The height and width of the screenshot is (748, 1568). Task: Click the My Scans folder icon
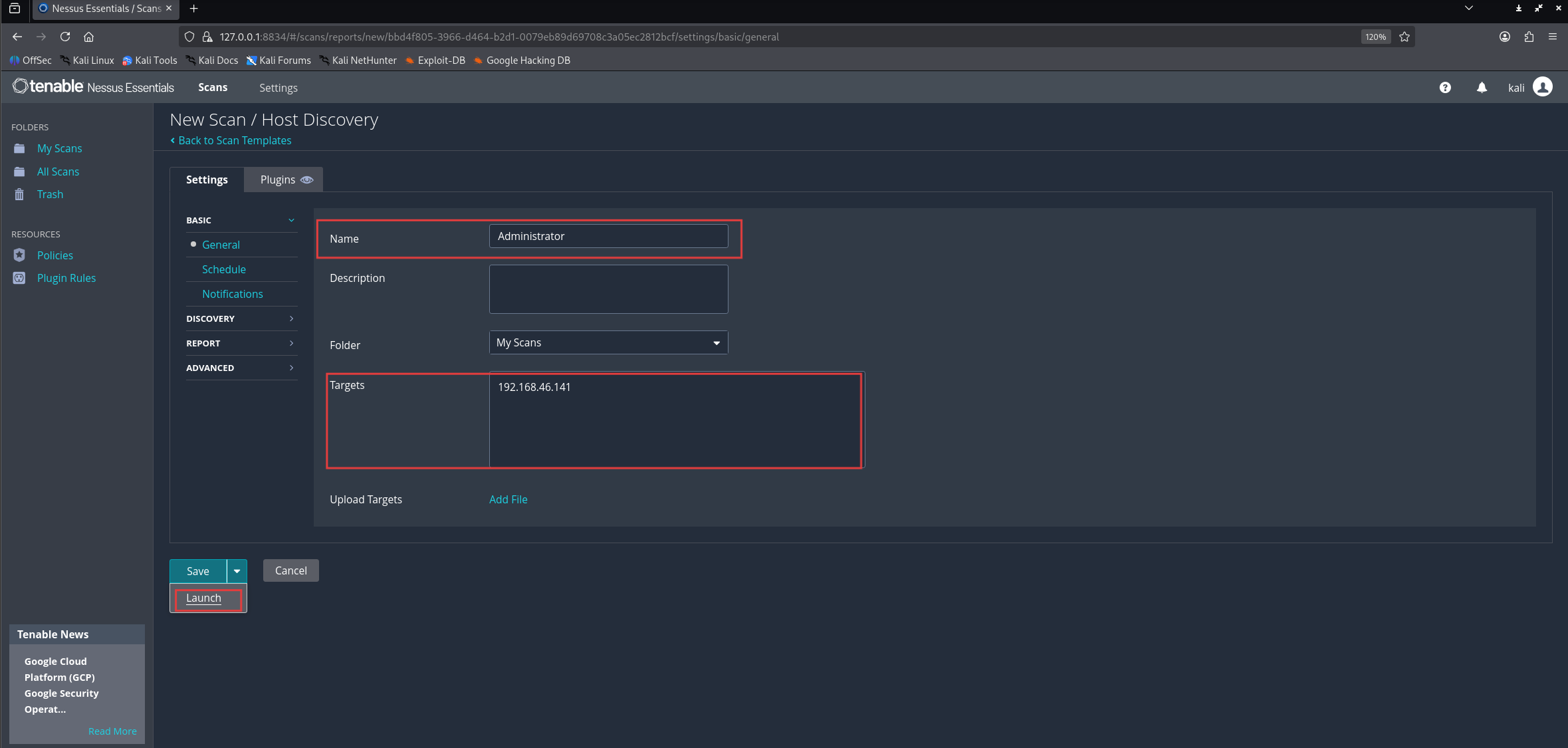(19, 148)
